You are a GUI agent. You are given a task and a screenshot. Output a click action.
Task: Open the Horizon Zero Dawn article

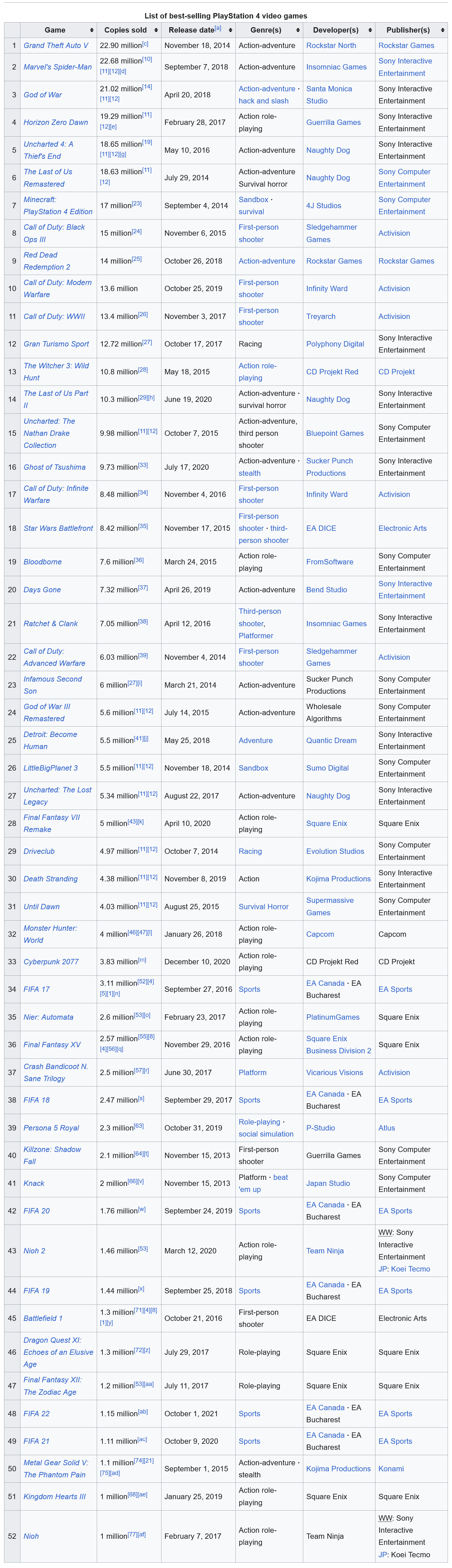pos(56,122)
